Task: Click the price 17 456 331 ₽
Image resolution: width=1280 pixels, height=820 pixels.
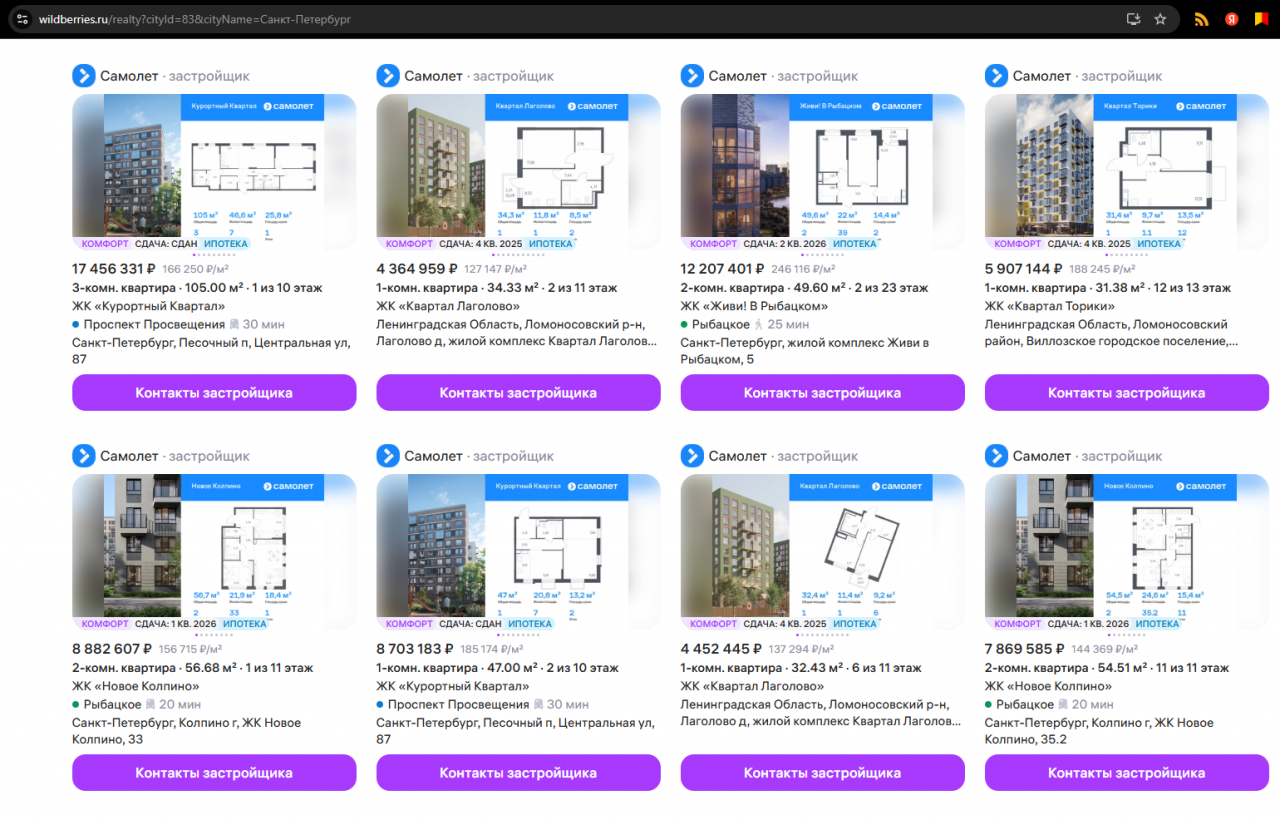Action: pyautogui.click(x=114, y=268)
